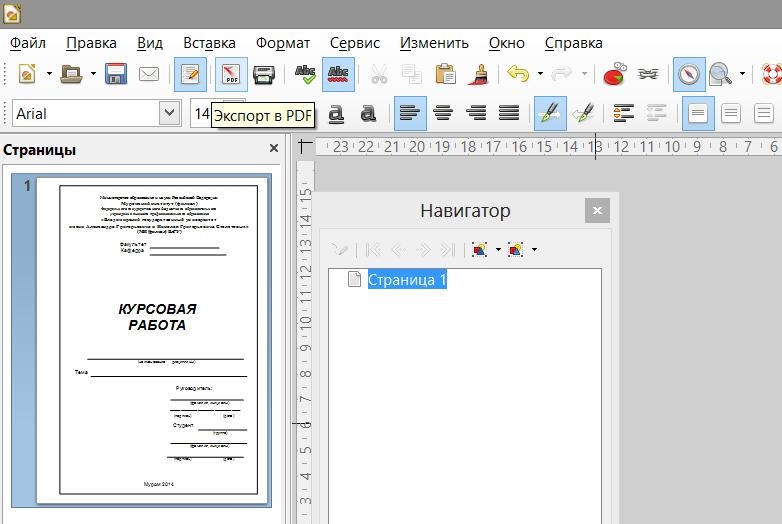This screenshot has width=782, height=524.
Task: Close the Страницы pages panel
Action: [x=274, y=149]
